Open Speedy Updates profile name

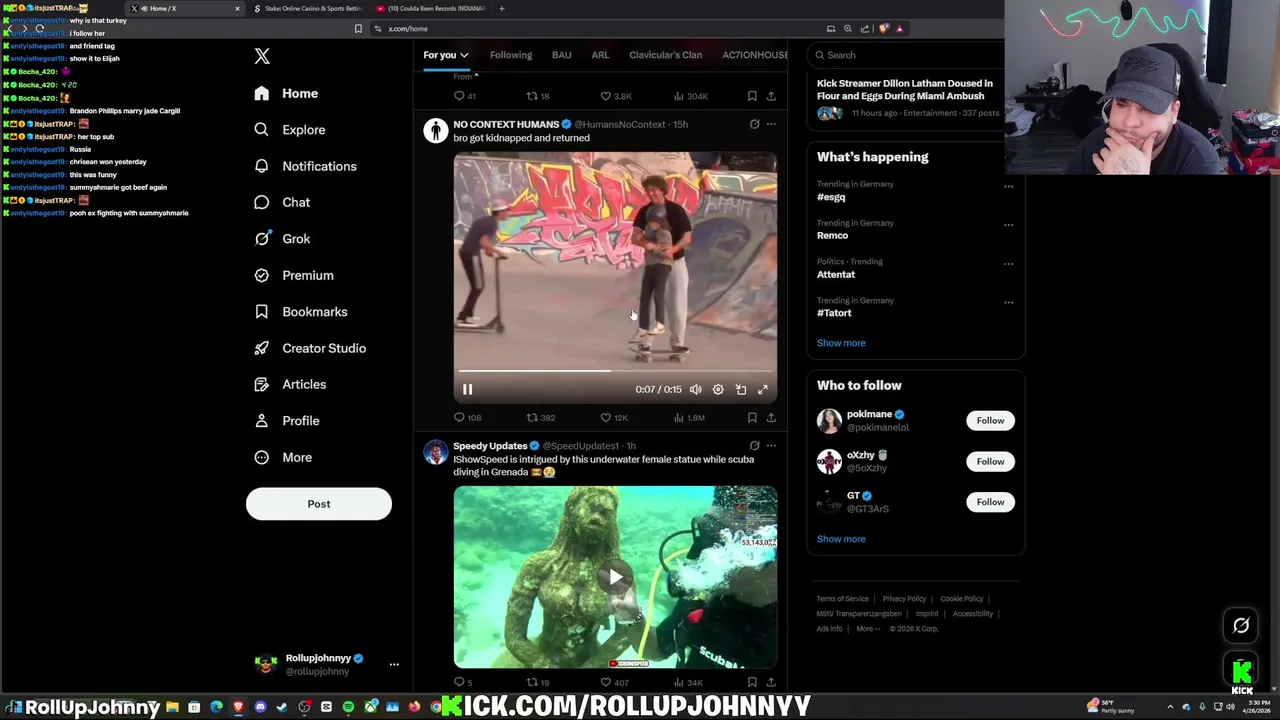click(x=490, y=446)
